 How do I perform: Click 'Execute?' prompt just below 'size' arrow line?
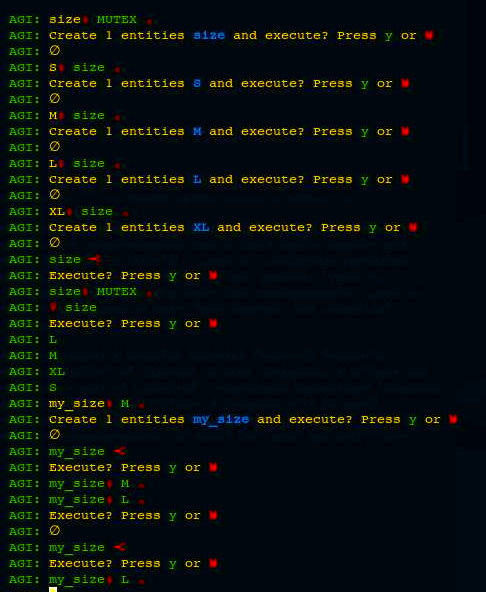coord(80,275)
